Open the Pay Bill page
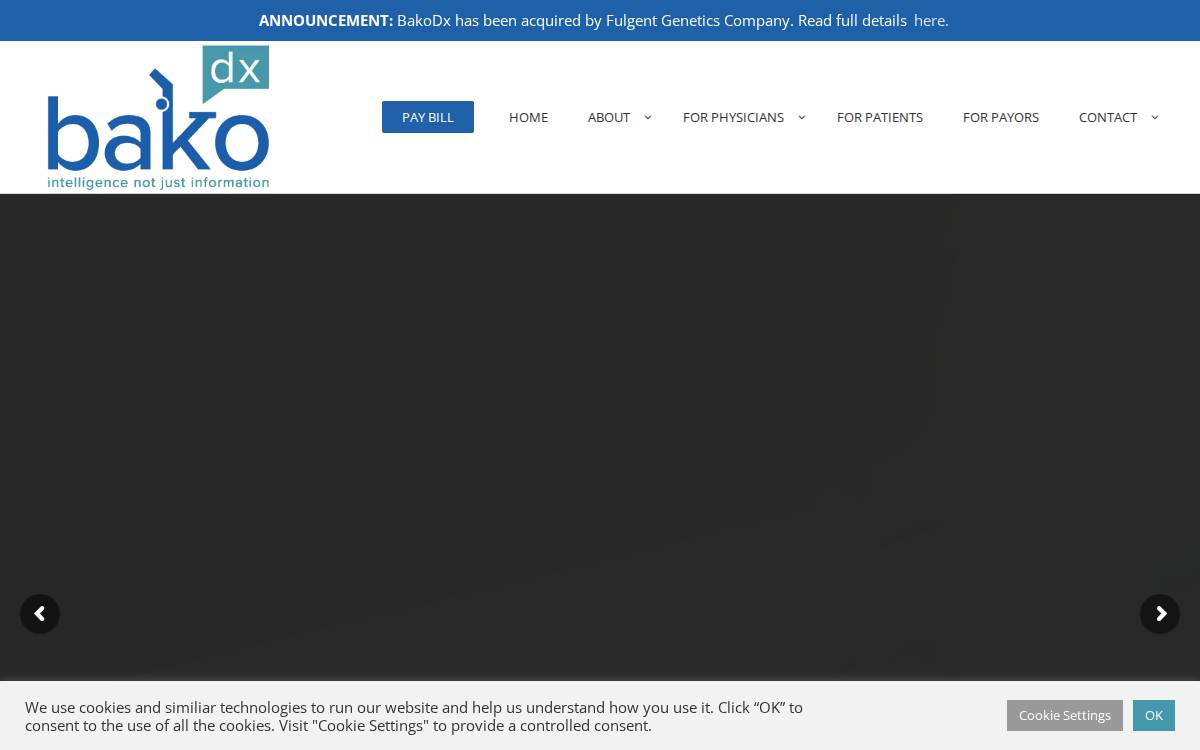This screenshot has height=750, width=1200. point(428,117)
